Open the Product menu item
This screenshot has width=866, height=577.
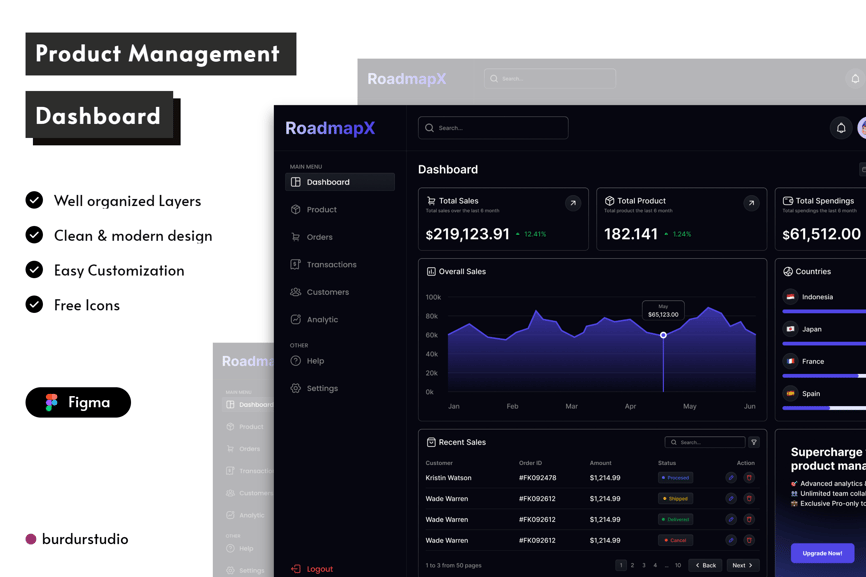tap(321, 210)
